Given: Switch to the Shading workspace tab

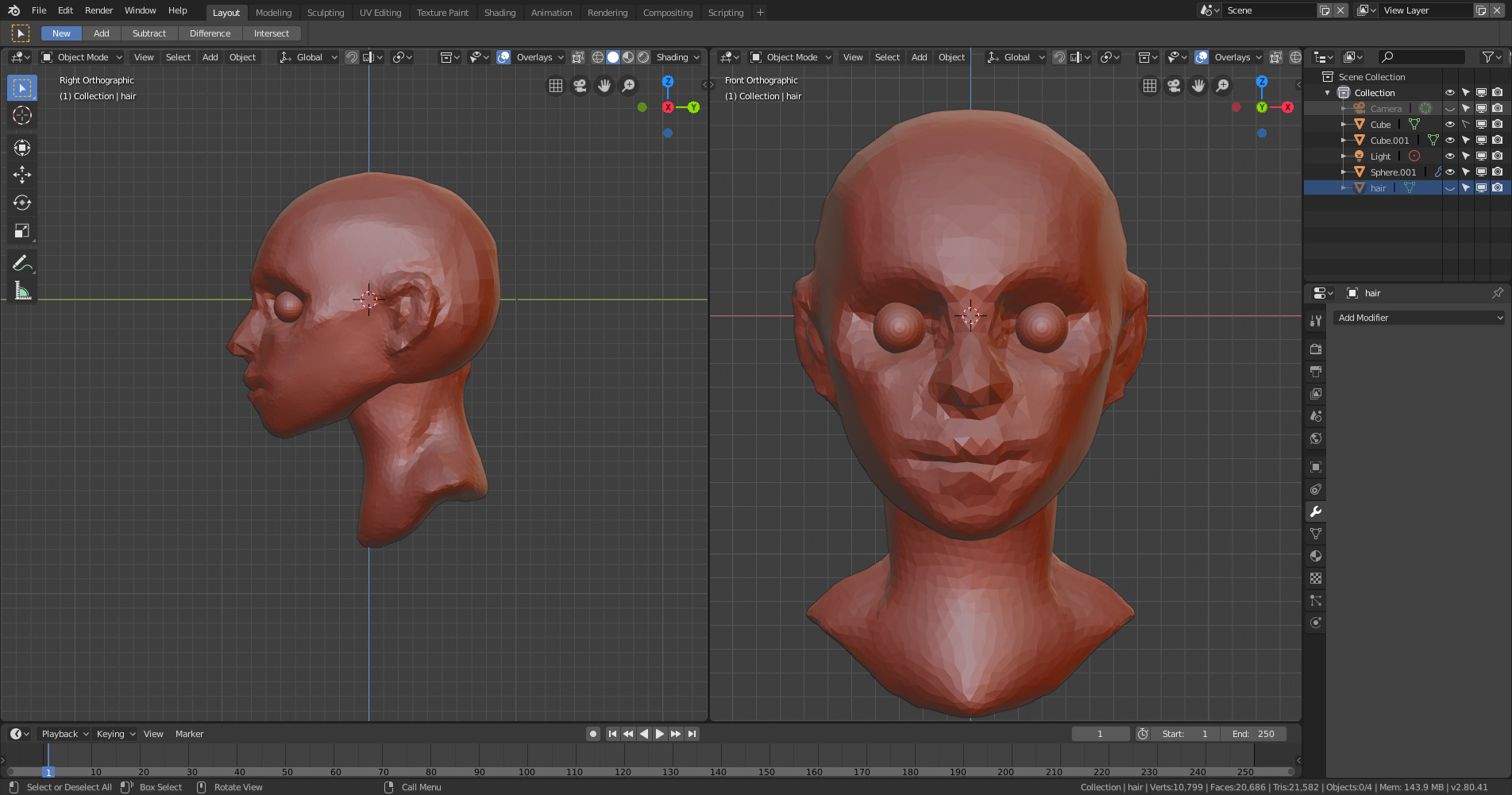Looking at the screenshot, I should (x=499, y=13).
